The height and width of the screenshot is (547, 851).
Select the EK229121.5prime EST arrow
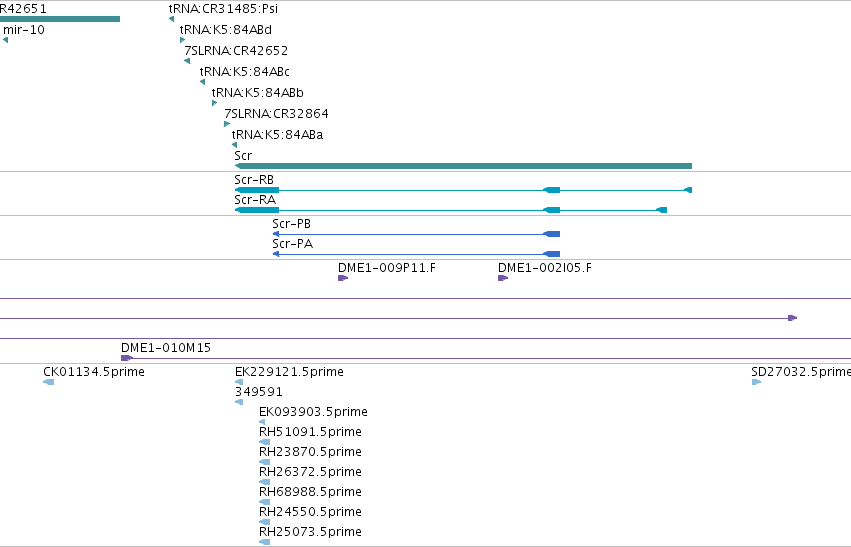239,382
